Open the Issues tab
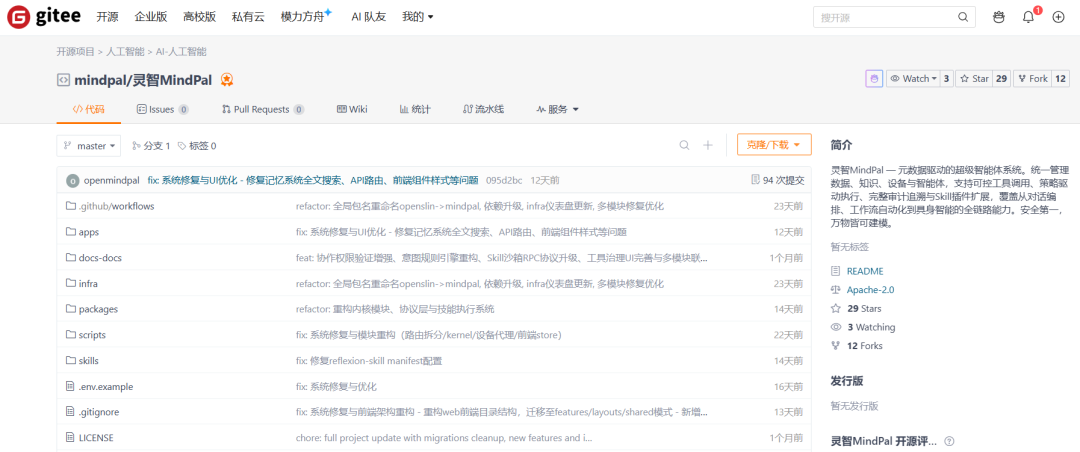The image size is (1080, 452). (x=163, y=109)
